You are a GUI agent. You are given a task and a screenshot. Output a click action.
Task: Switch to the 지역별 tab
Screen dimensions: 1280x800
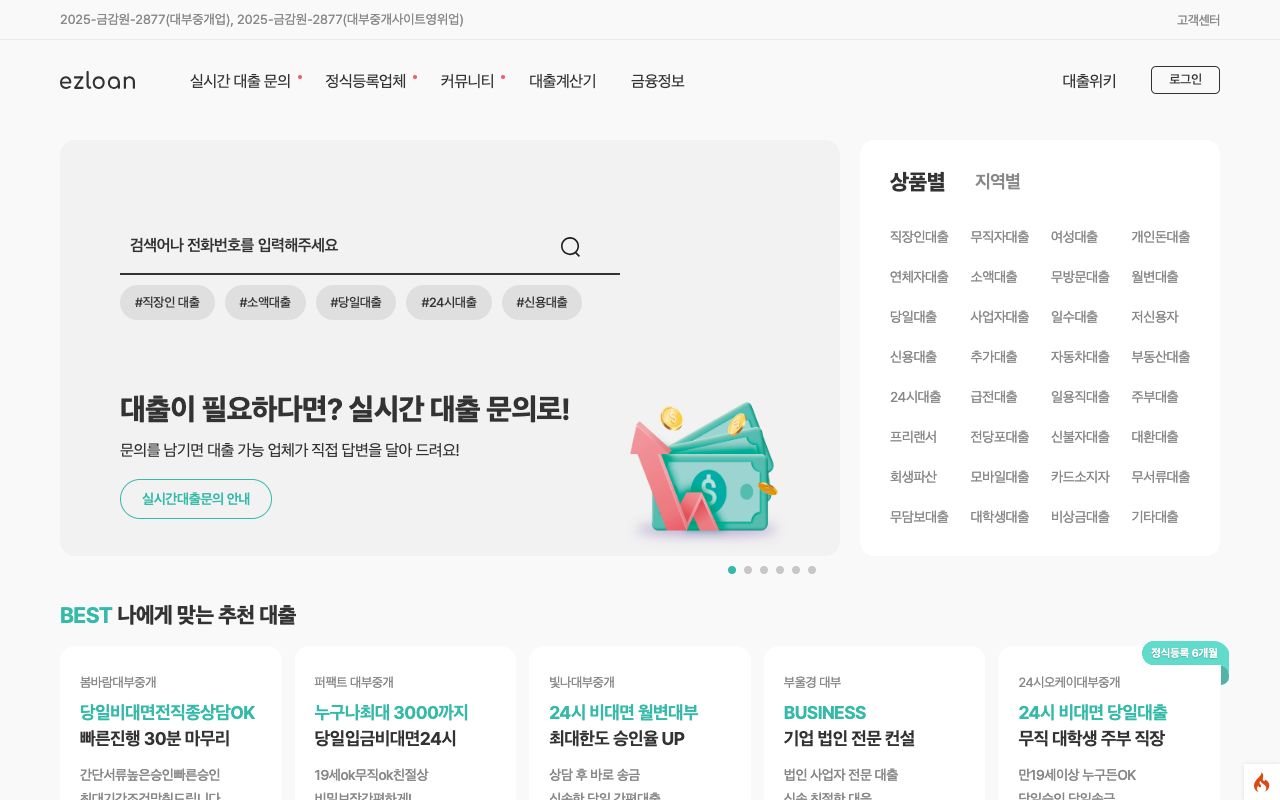(x=997, y=182)
